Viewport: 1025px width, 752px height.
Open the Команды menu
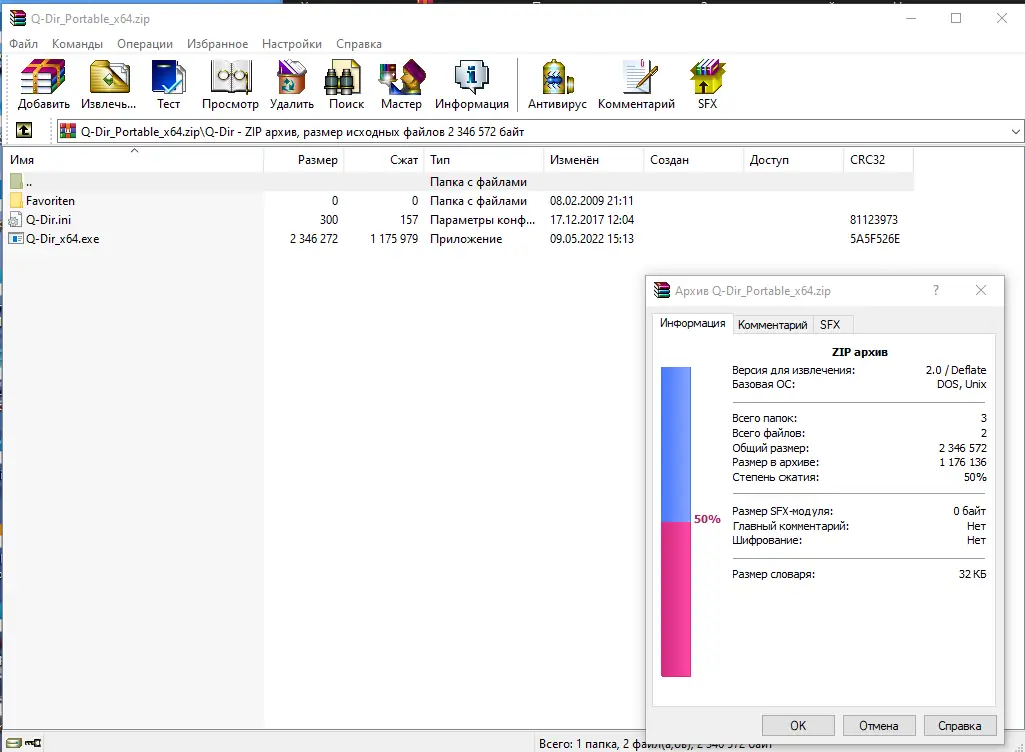click(77, 44)
